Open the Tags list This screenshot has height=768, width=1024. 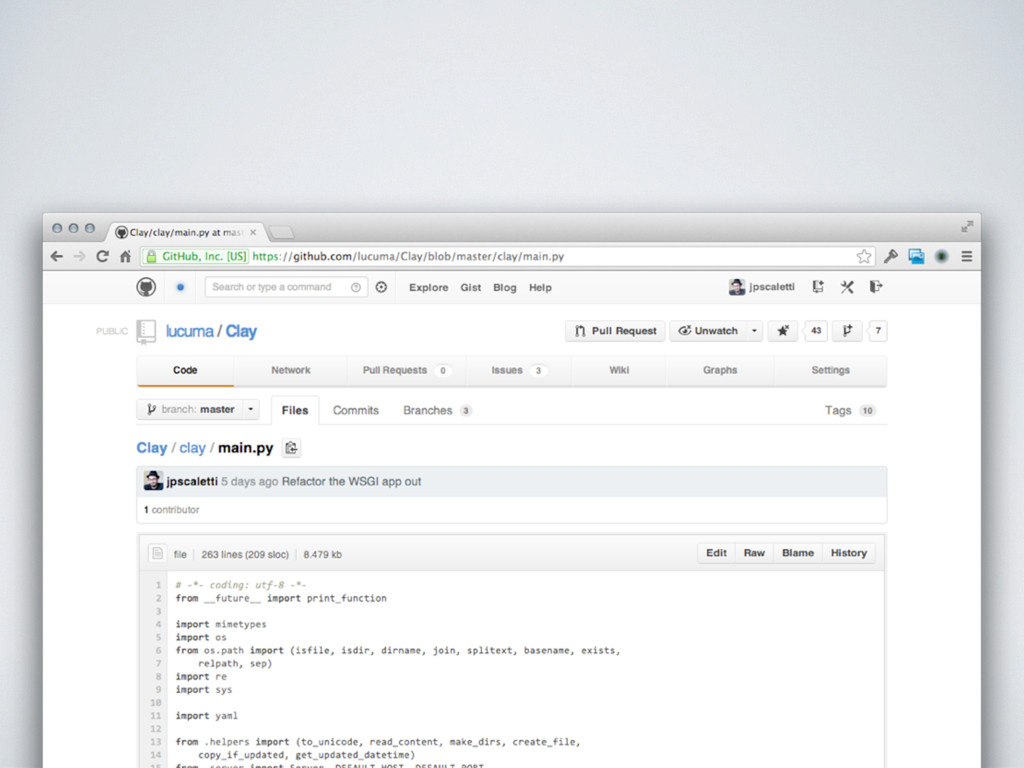850,410
